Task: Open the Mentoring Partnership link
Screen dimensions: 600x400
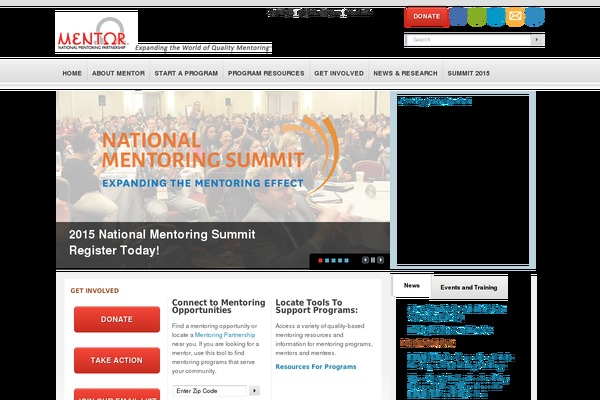Action: point(225,335)
